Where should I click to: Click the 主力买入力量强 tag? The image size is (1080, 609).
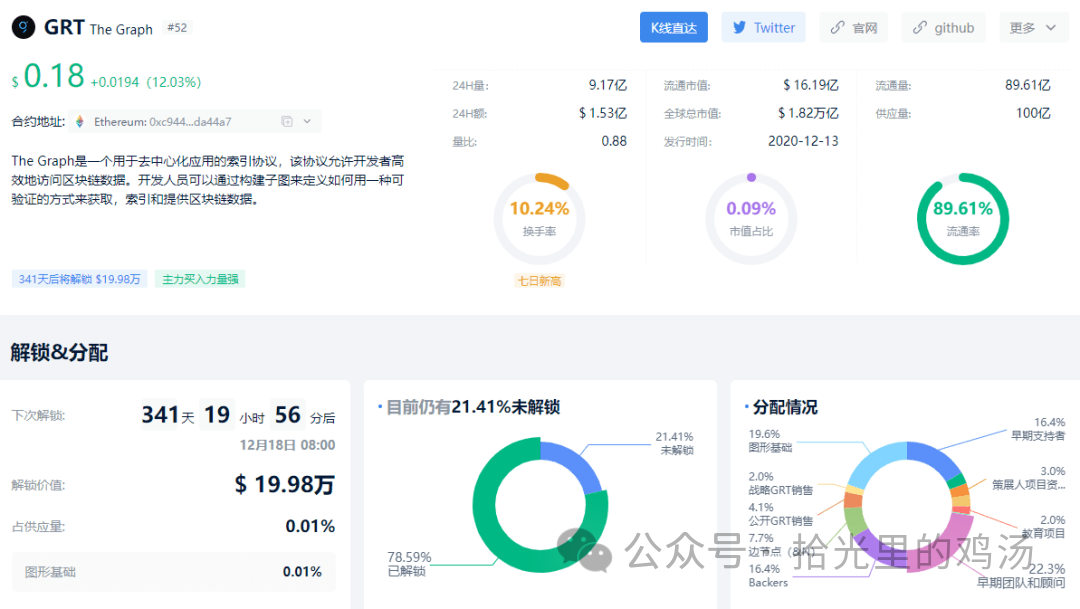pyautogui.click(x=200, y=279)
